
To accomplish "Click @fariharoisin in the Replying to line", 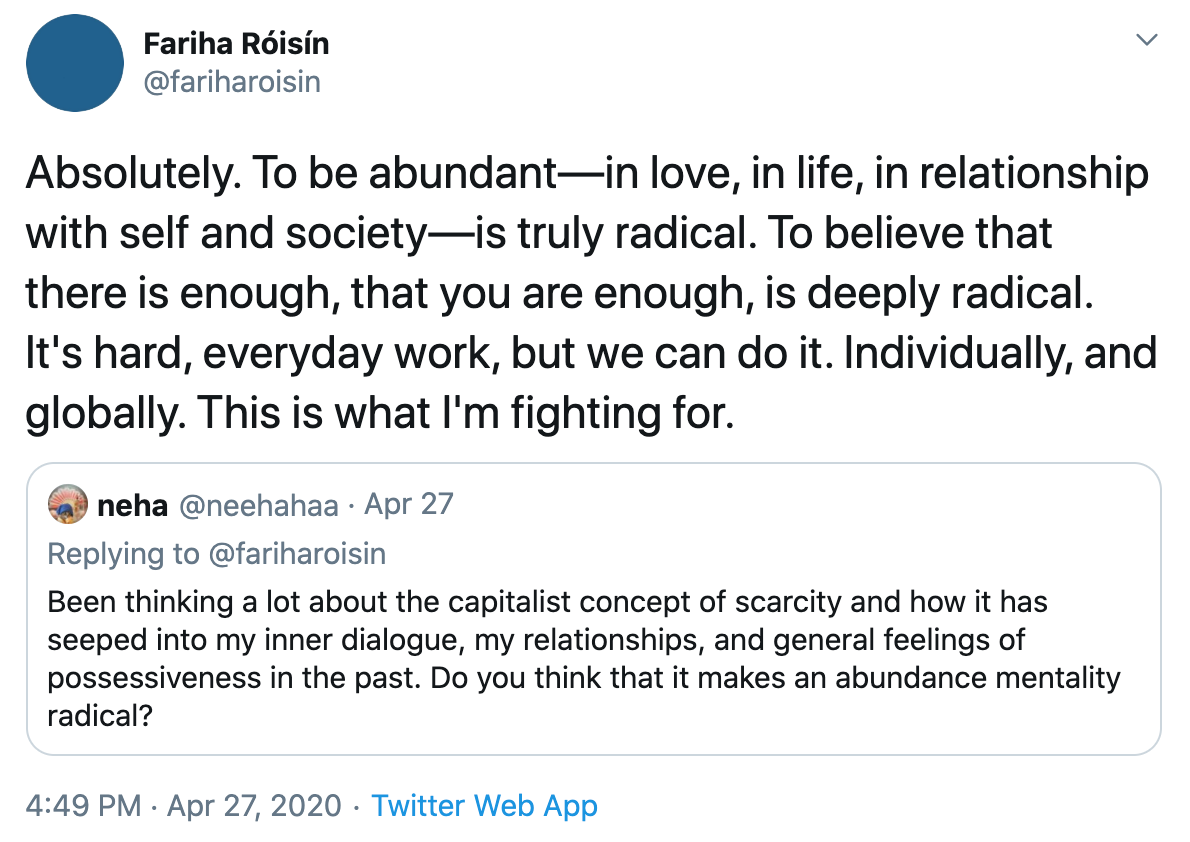I will [x=297, y=554].
